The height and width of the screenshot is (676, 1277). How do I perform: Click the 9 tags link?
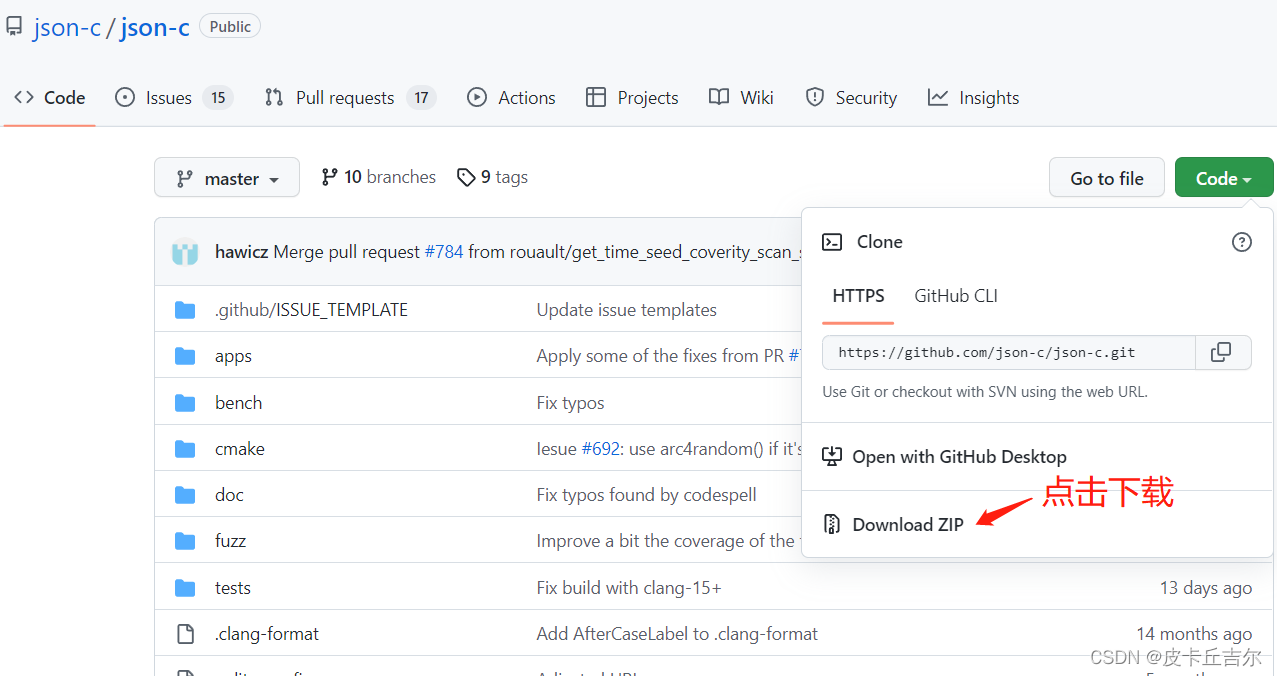[x=492, y=177]
